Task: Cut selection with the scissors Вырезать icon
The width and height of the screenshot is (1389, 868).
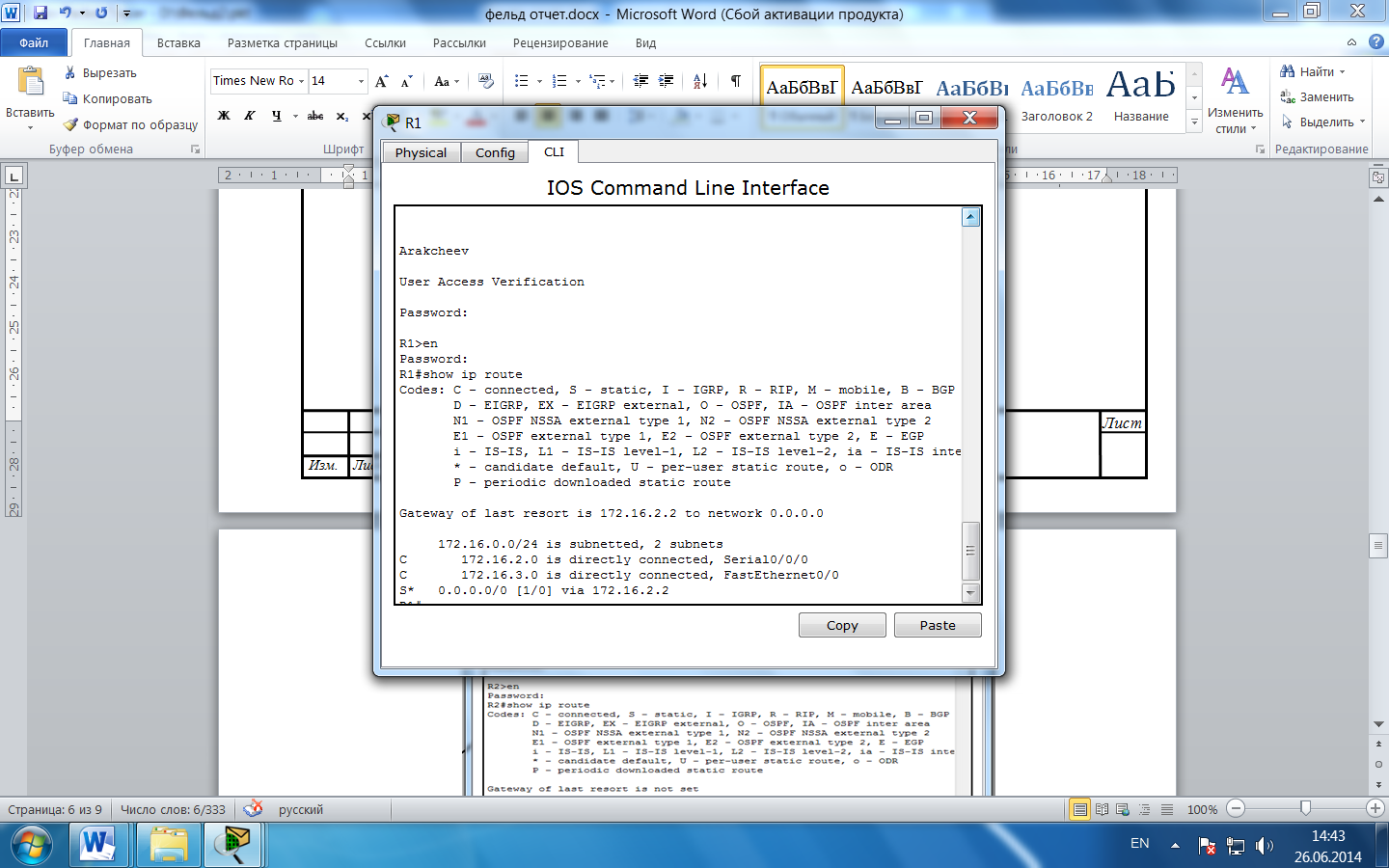Action: point(100,72)
